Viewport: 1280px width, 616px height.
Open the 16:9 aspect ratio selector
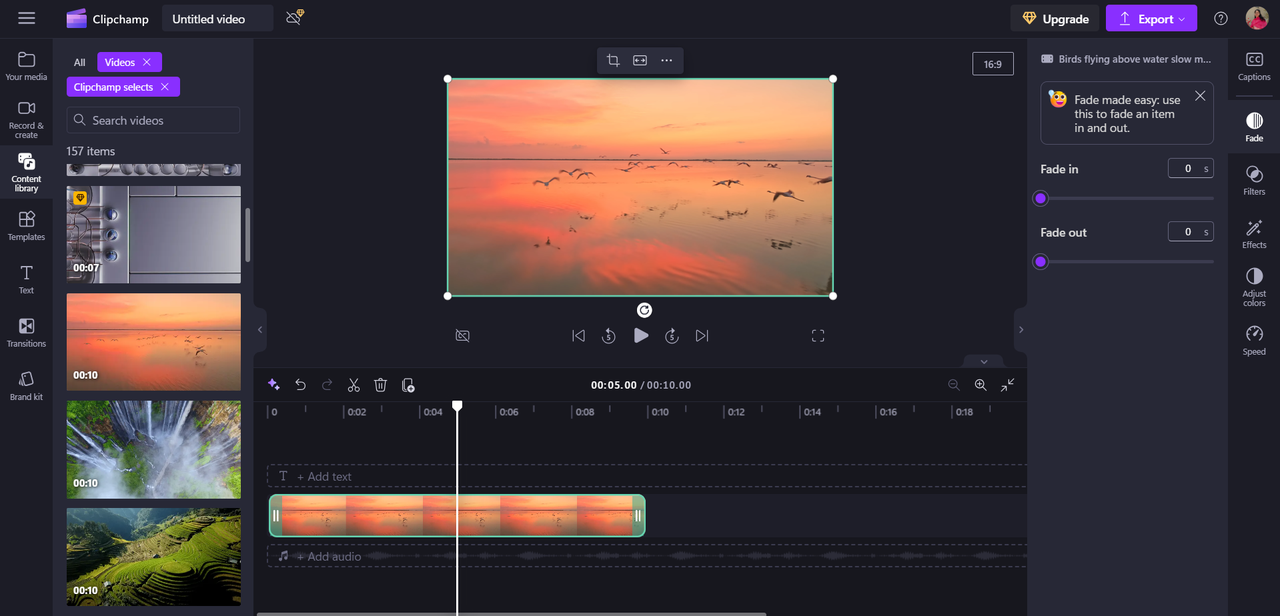992,63
